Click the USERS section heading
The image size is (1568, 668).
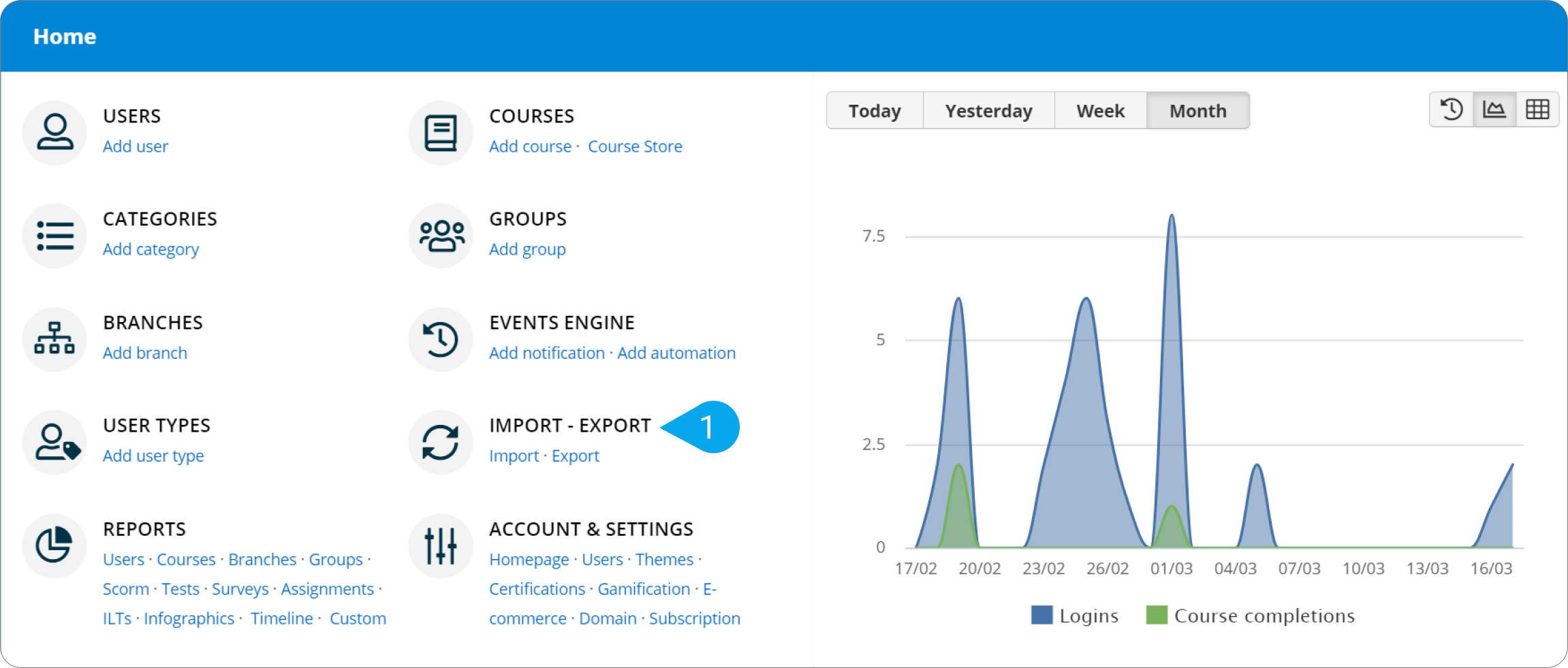(132, 116)
